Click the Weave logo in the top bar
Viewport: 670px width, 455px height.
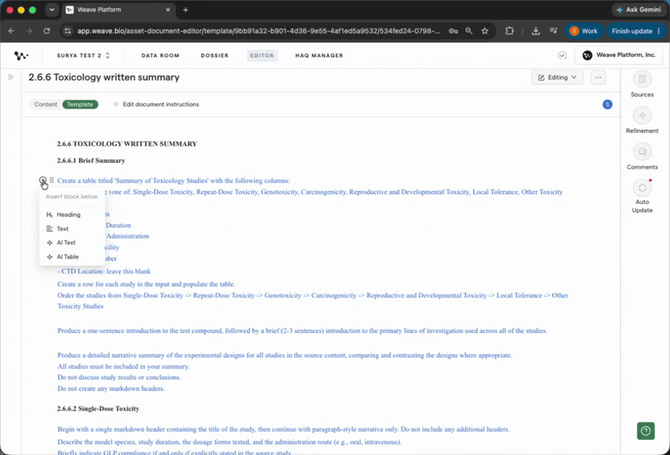coord(21,56)
